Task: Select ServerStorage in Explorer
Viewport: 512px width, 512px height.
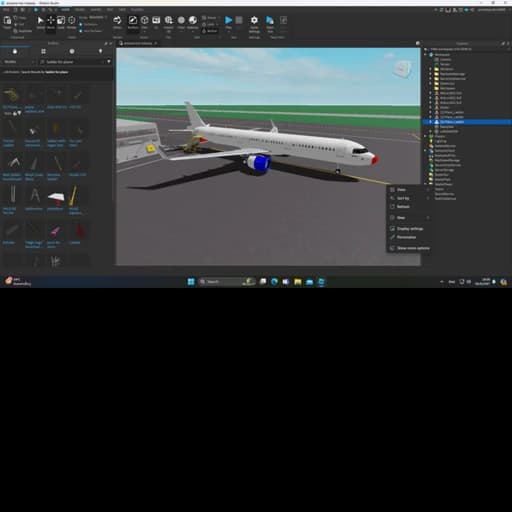Action: tap(444, 170)
